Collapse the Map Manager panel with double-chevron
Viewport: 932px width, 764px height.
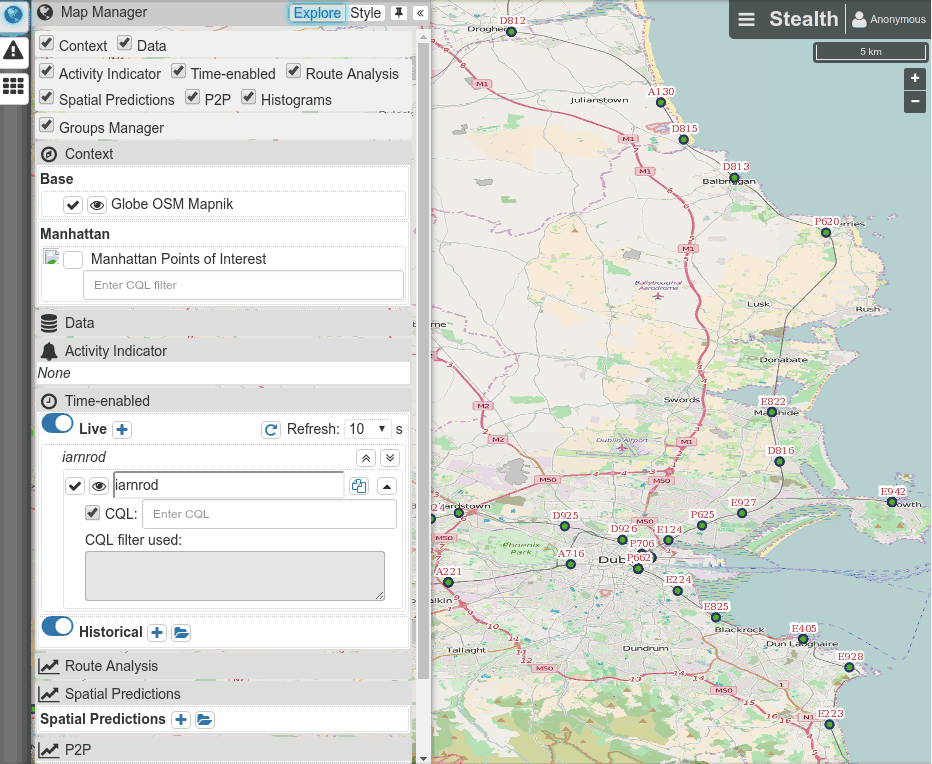[420, 13]
